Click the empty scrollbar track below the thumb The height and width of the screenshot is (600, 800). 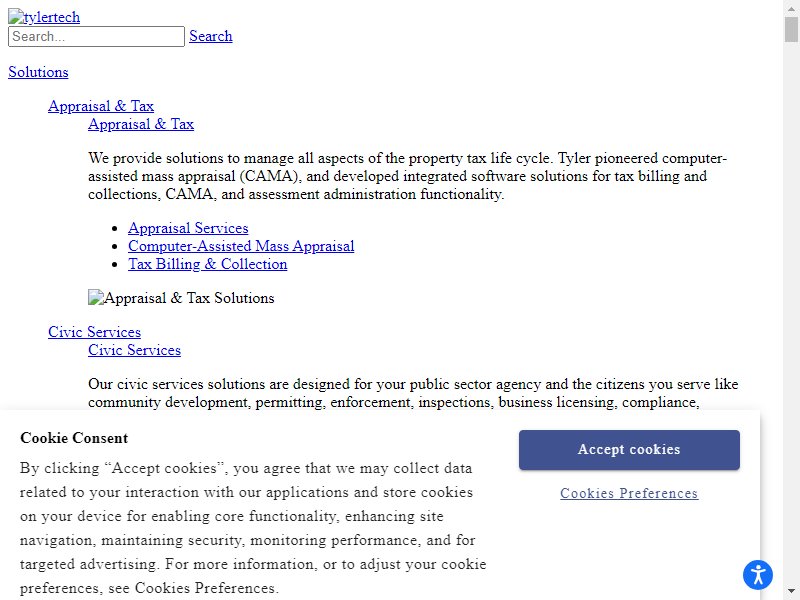coord(791,306)
